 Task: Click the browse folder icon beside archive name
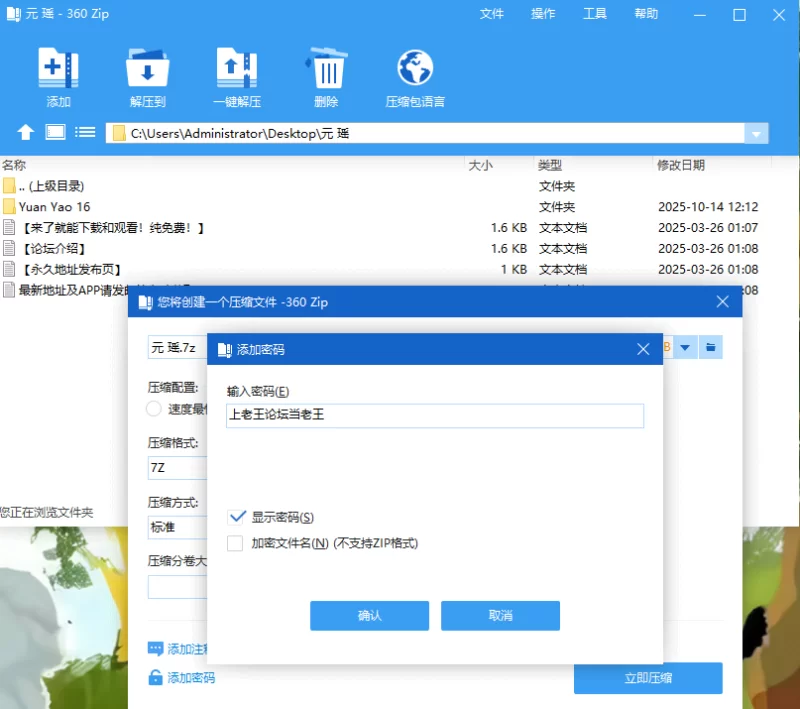pos(711,347)
